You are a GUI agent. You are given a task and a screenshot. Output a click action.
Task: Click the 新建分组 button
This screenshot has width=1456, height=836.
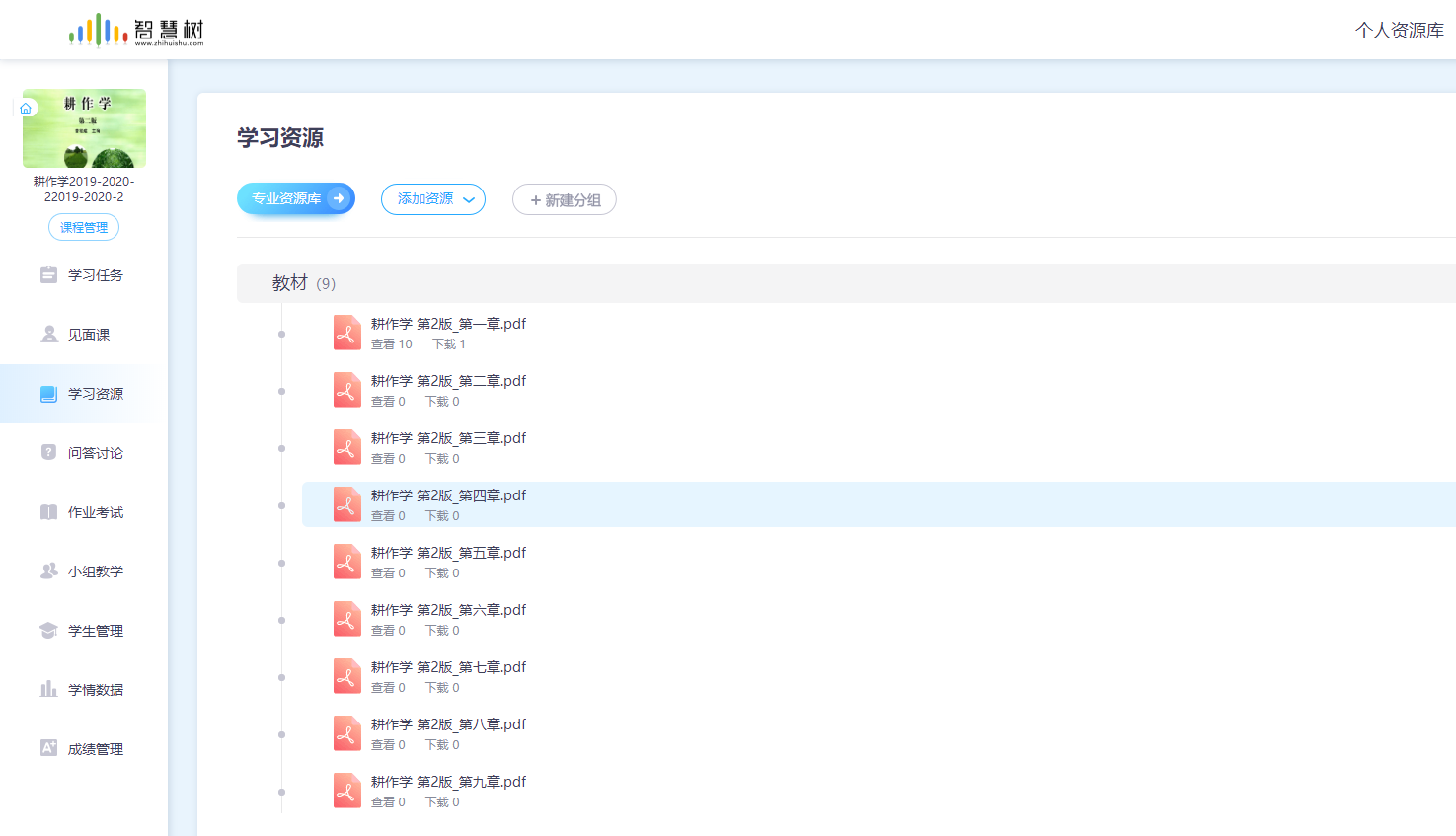point(565,200)
